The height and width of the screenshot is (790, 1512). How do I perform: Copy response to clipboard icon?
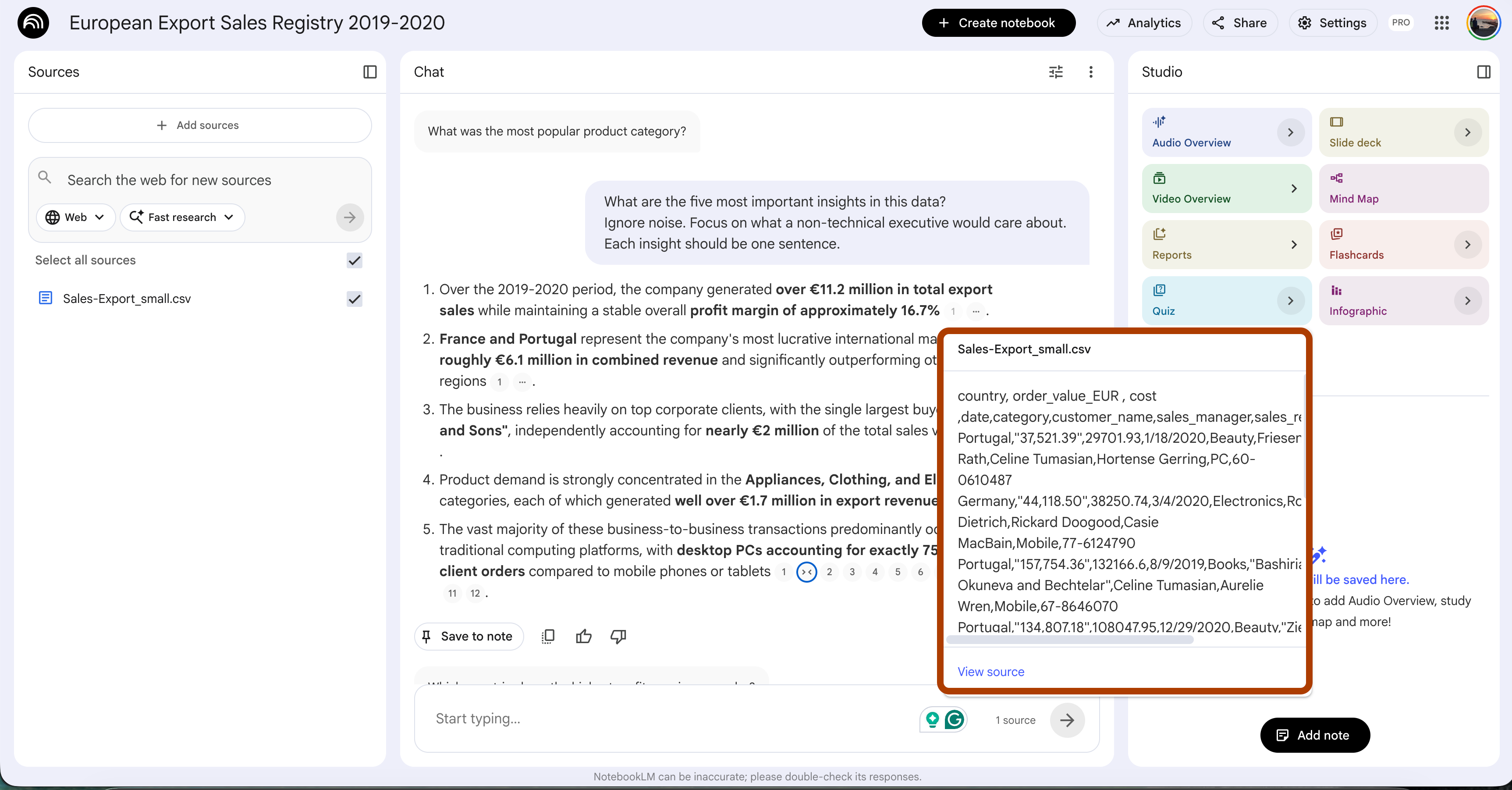point(548,636)
